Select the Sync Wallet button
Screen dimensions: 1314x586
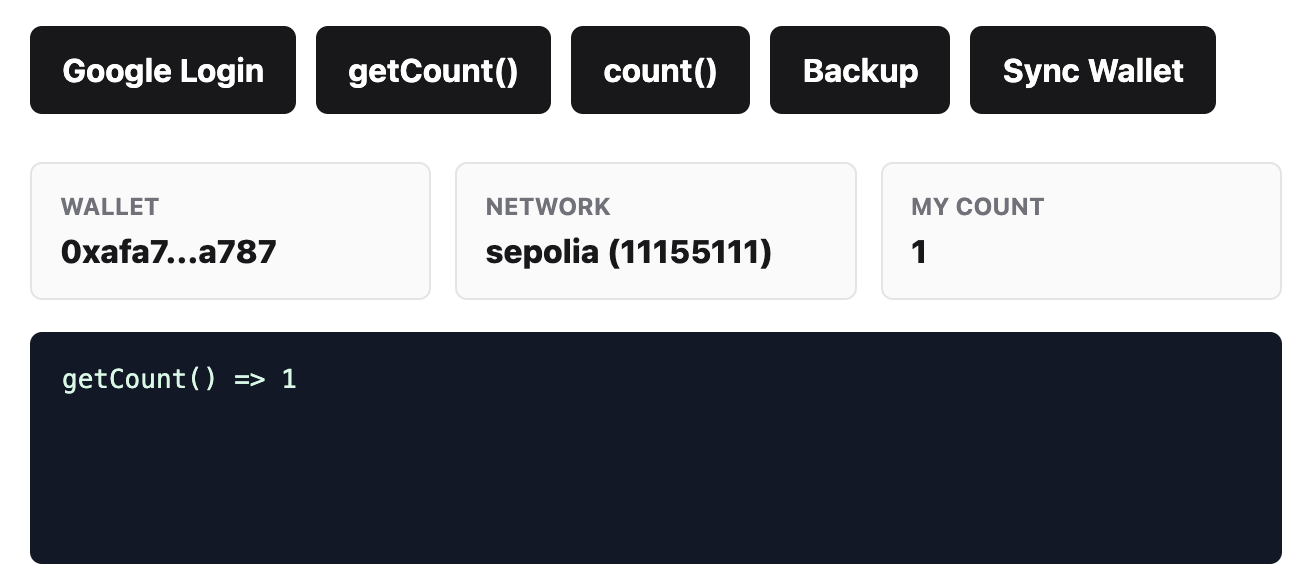(x=1093, y=70)
